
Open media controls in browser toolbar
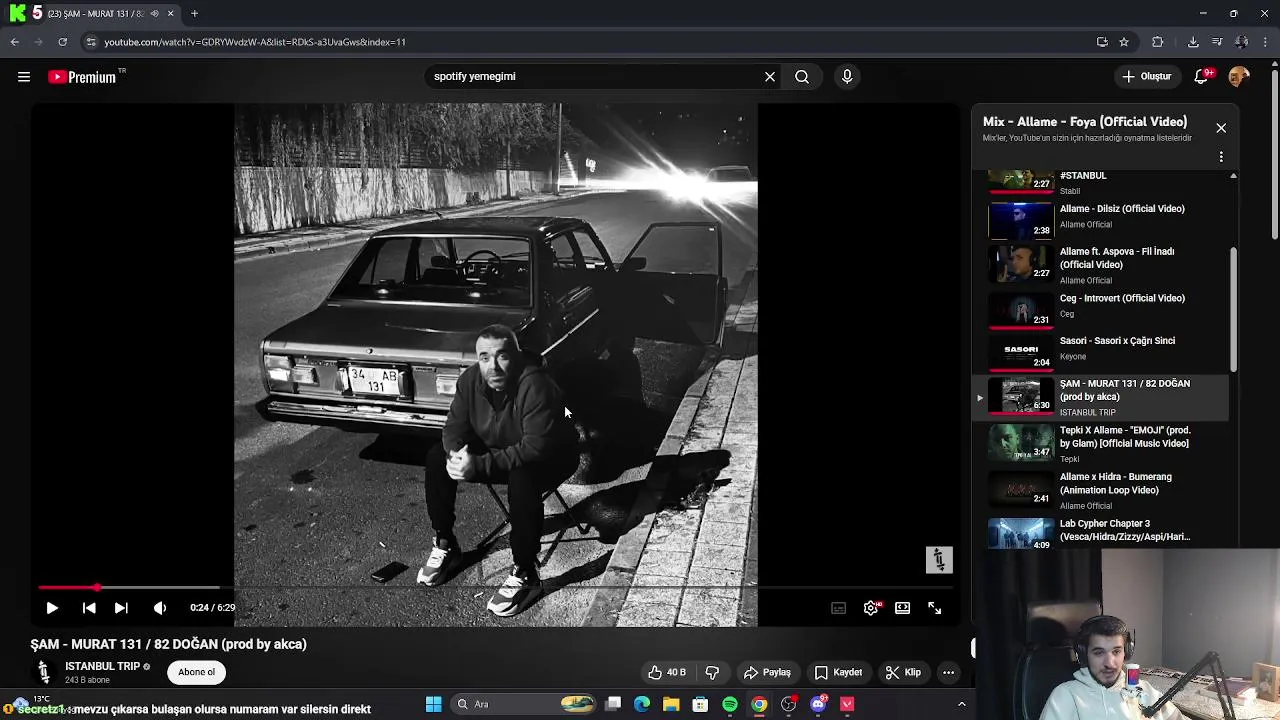pyautogui.click(x=1217, y=42)
